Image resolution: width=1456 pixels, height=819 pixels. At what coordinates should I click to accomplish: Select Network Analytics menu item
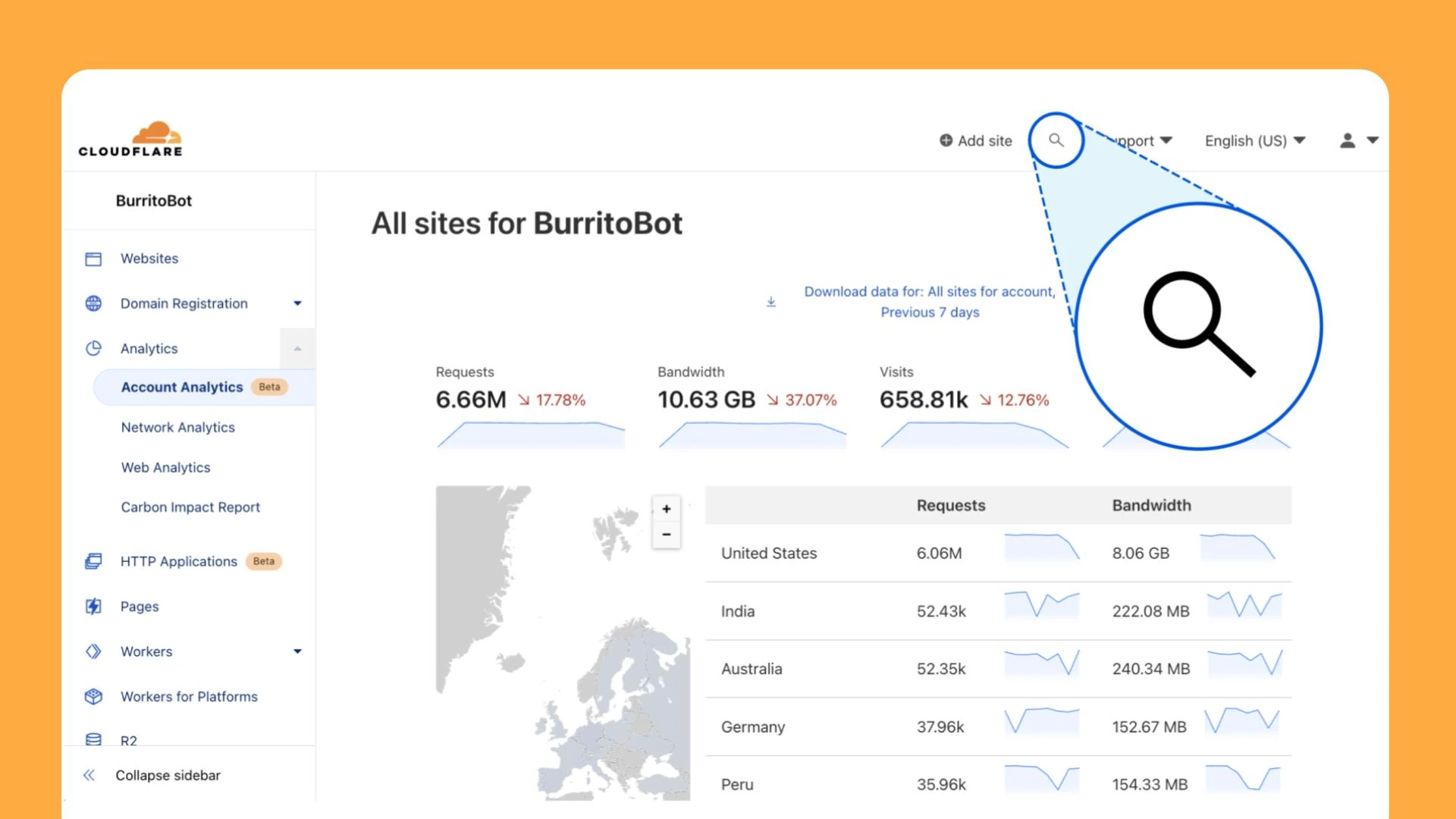[178, 428]
